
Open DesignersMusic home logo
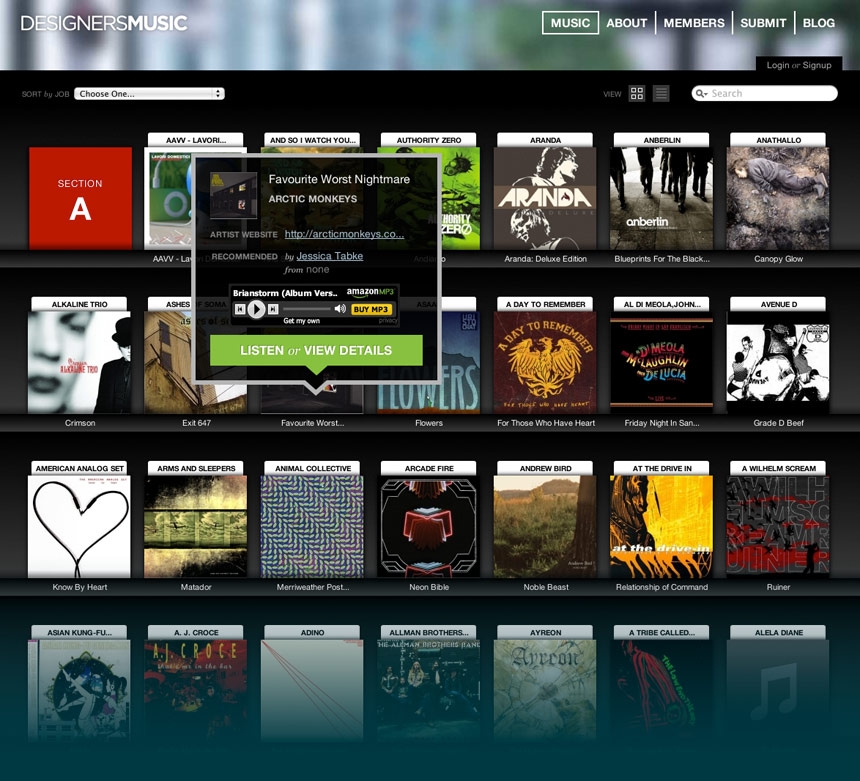[104, 23]
